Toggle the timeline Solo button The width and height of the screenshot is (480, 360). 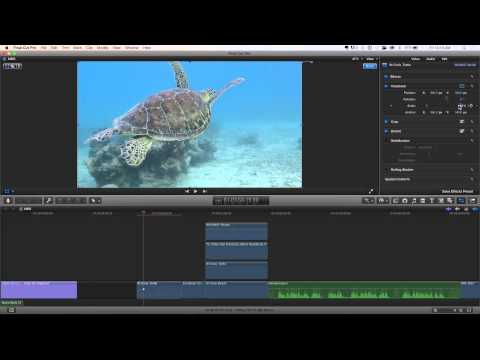tap(466, 209)
